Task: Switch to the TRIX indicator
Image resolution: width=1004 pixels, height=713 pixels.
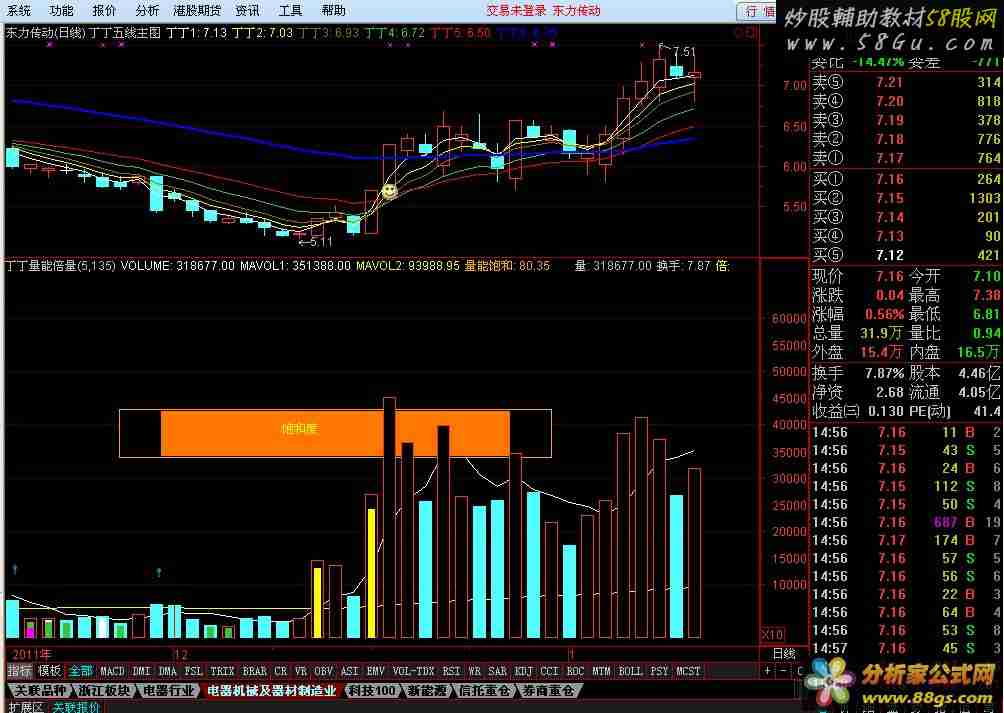Action: (x=222, y=671)
